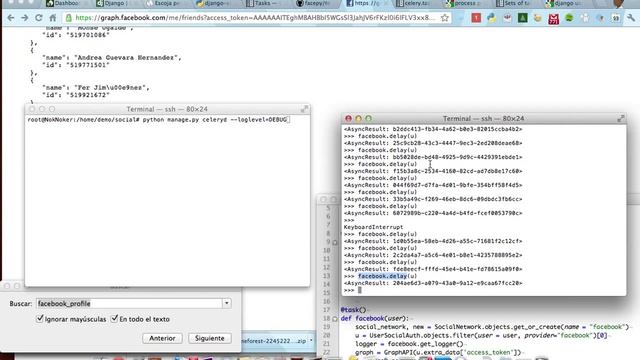Click the Anterior button
The height and width of the screenshot is (360, 640).
tap(162, 338)
